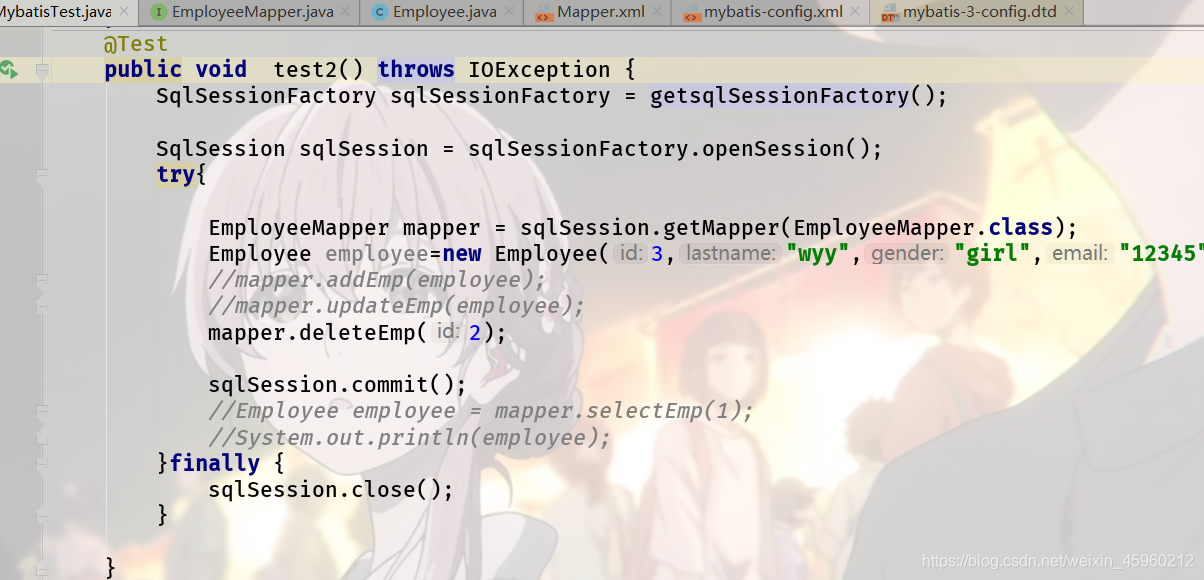Open the Mapper.xml tab
The width and height of the screenshot is (1204, 580).
[599, 13]
